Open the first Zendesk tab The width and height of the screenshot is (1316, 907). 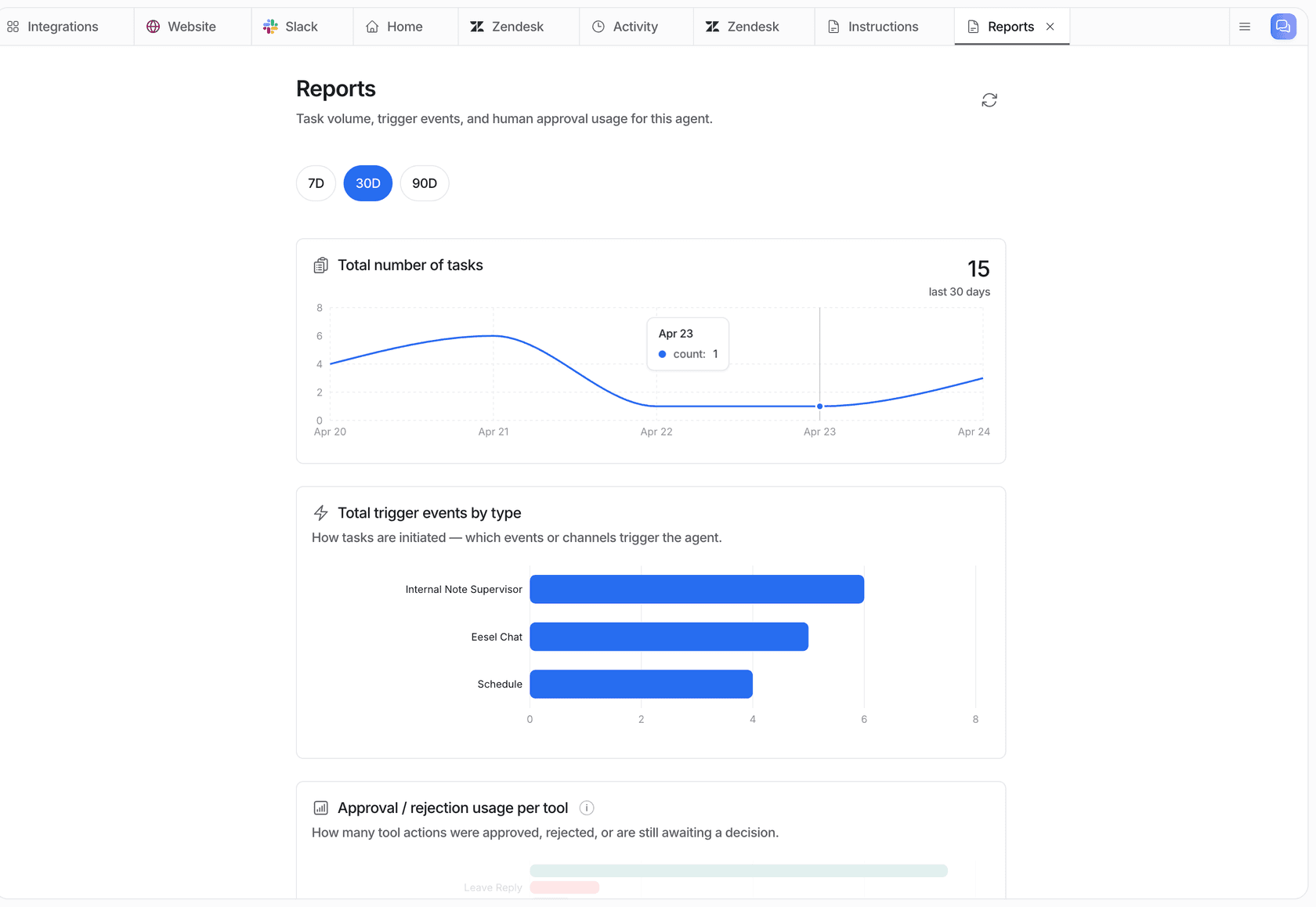click(x=519, y=27)
